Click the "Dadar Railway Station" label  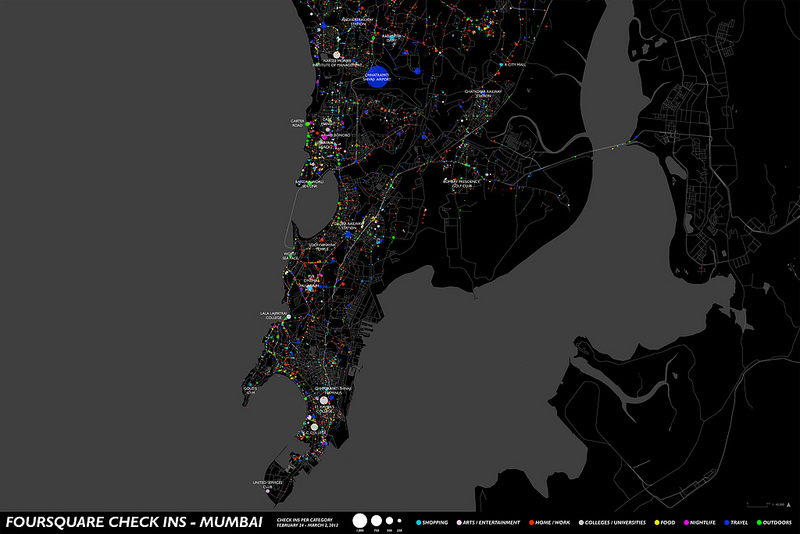tap(349, 225)
